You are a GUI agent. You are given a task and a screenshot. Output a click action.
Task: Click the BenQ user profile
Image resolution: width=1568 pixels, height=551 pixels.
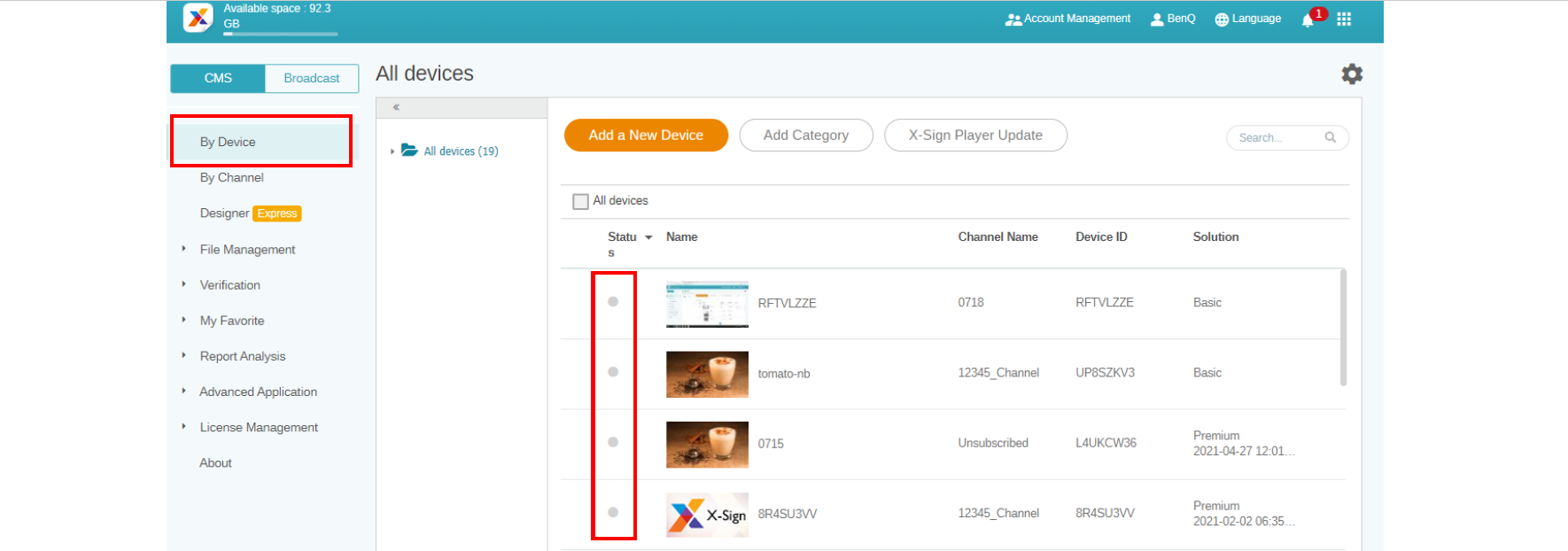1172,19
